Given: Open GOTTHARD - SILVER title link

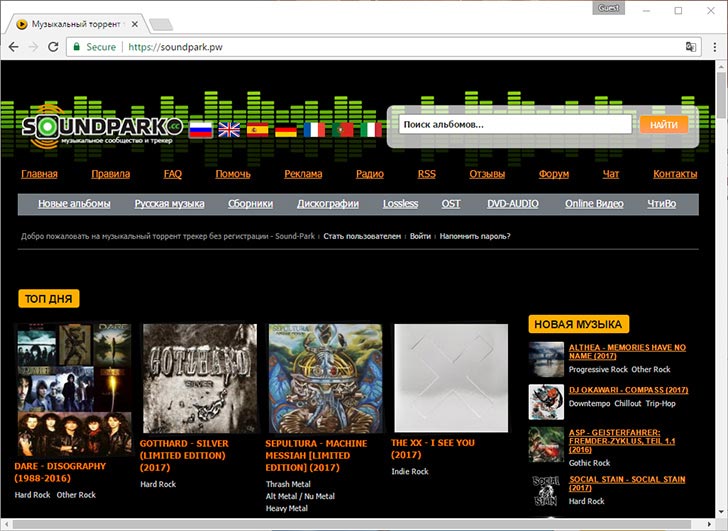Looking at the screenshot, I should tap(184, 455).
